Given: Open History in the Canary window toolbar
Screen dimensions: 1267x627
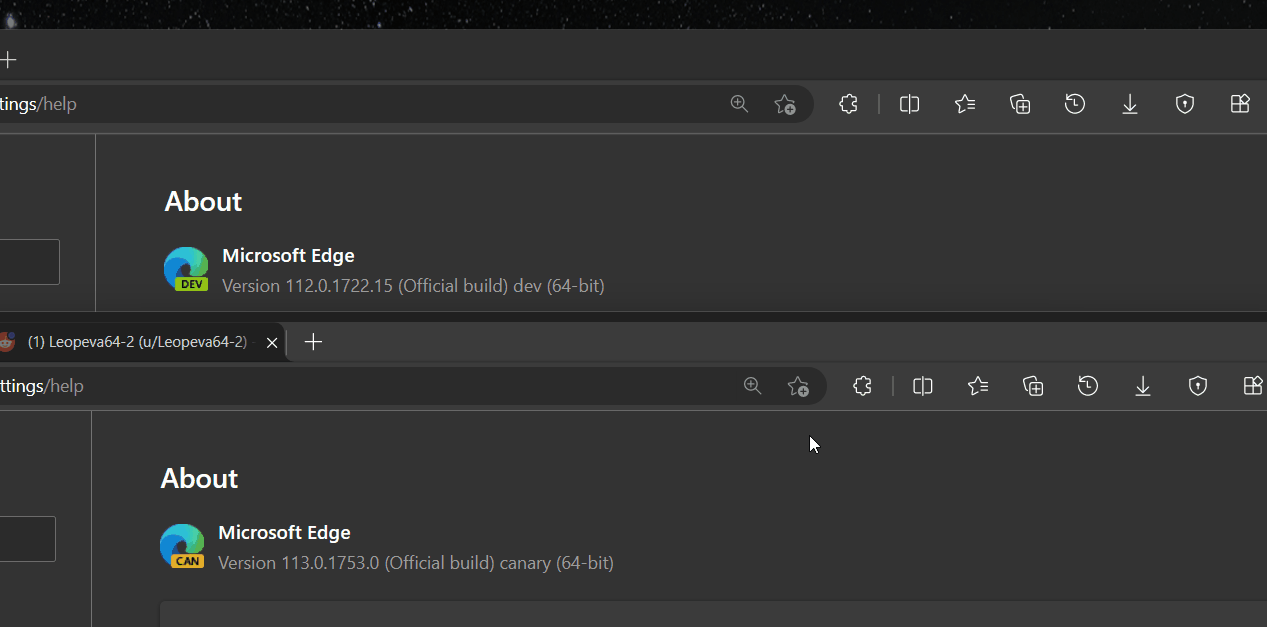Looking at the screenshot, I should [x=1088, y=386].
